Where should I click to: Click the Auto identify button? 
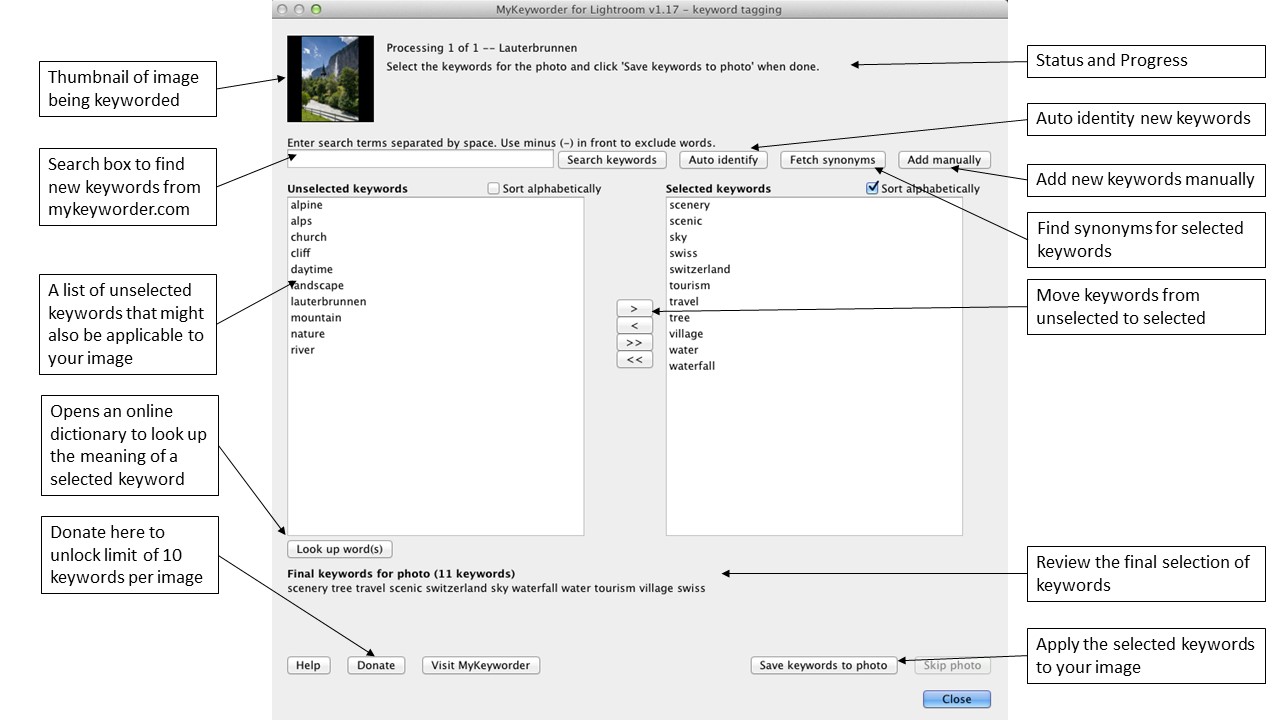click(724, 160)
